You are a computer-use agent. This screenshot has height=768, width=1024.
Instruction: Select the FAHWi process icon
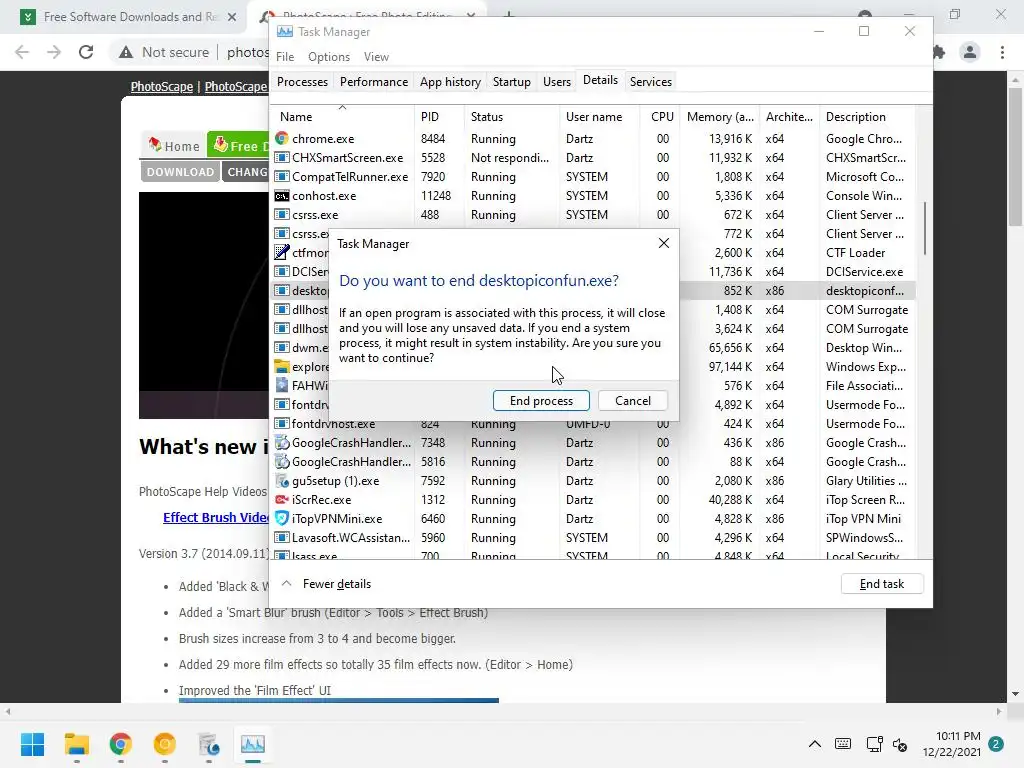281,385
